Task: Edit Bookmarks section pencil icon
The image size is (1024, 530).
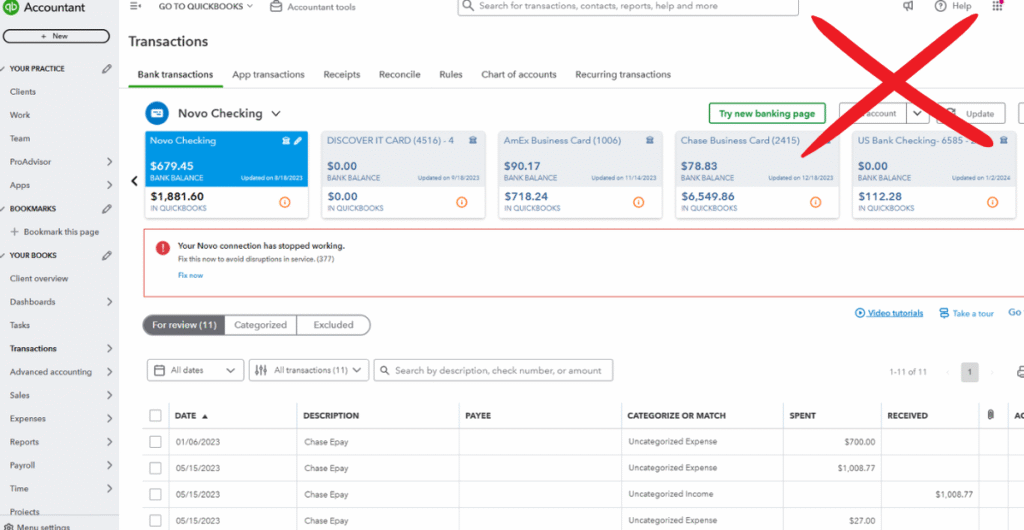Action: click(x=106, y=209)
